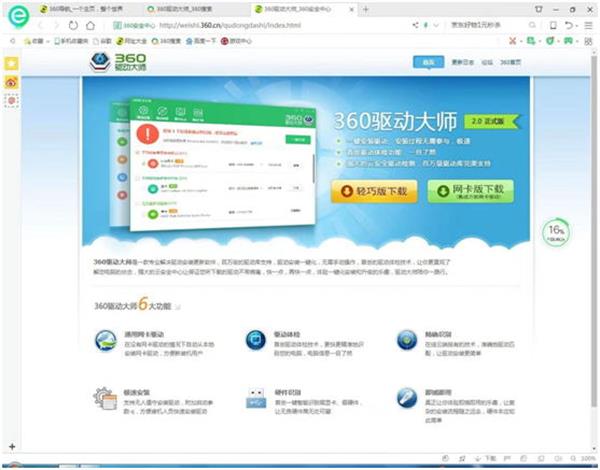Screen dimensions: 600x470
Task: Click the 16% accelerator floating ball
Action: click(x=556, y=232)
